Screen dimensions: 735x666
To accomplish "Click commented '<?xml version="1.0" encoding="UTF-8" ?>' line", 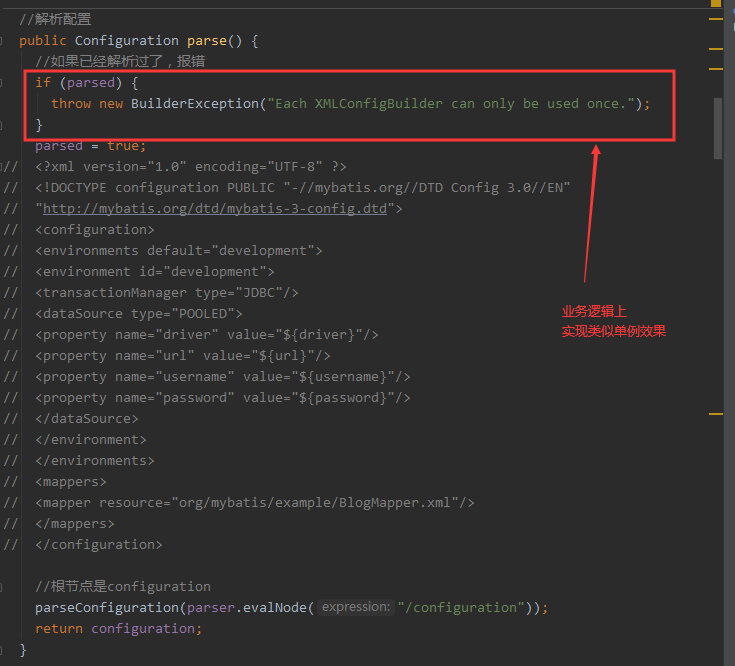I will point(191,167).
